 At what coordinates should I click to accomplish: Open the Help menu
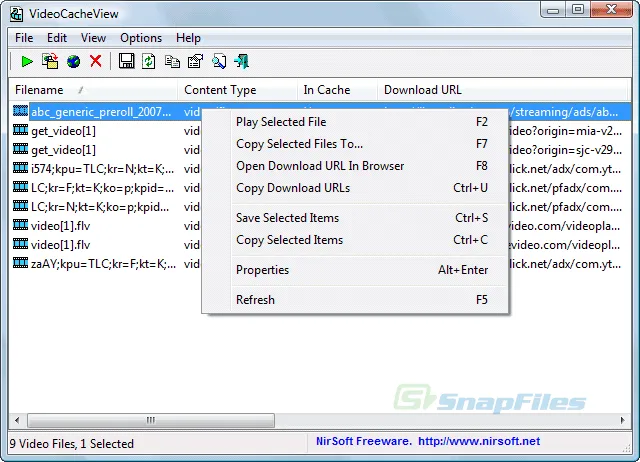pos(188,38)
